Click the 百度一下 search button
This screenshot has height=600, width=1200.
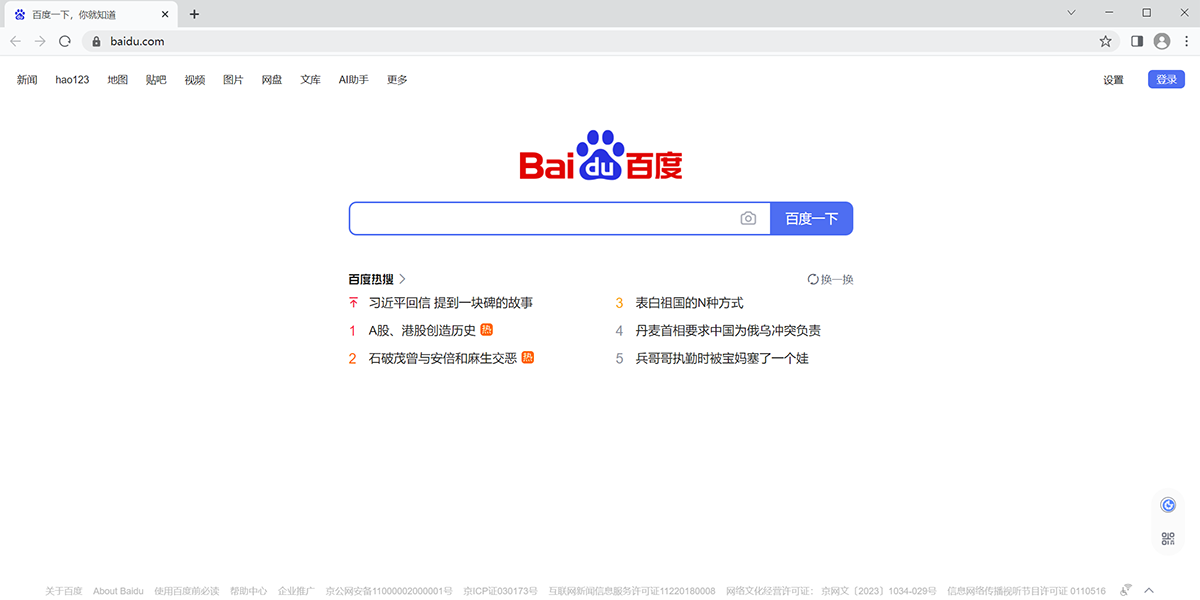[811, 218]
